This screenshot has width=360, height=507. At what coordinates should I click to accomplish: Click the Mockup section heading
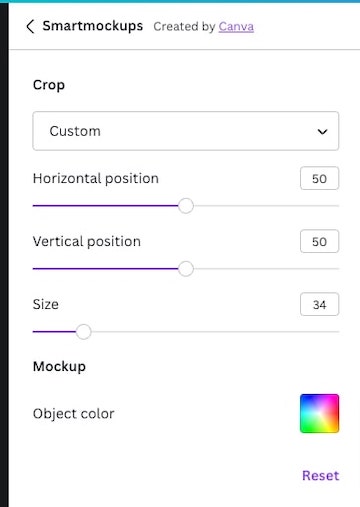pos(59,367)
